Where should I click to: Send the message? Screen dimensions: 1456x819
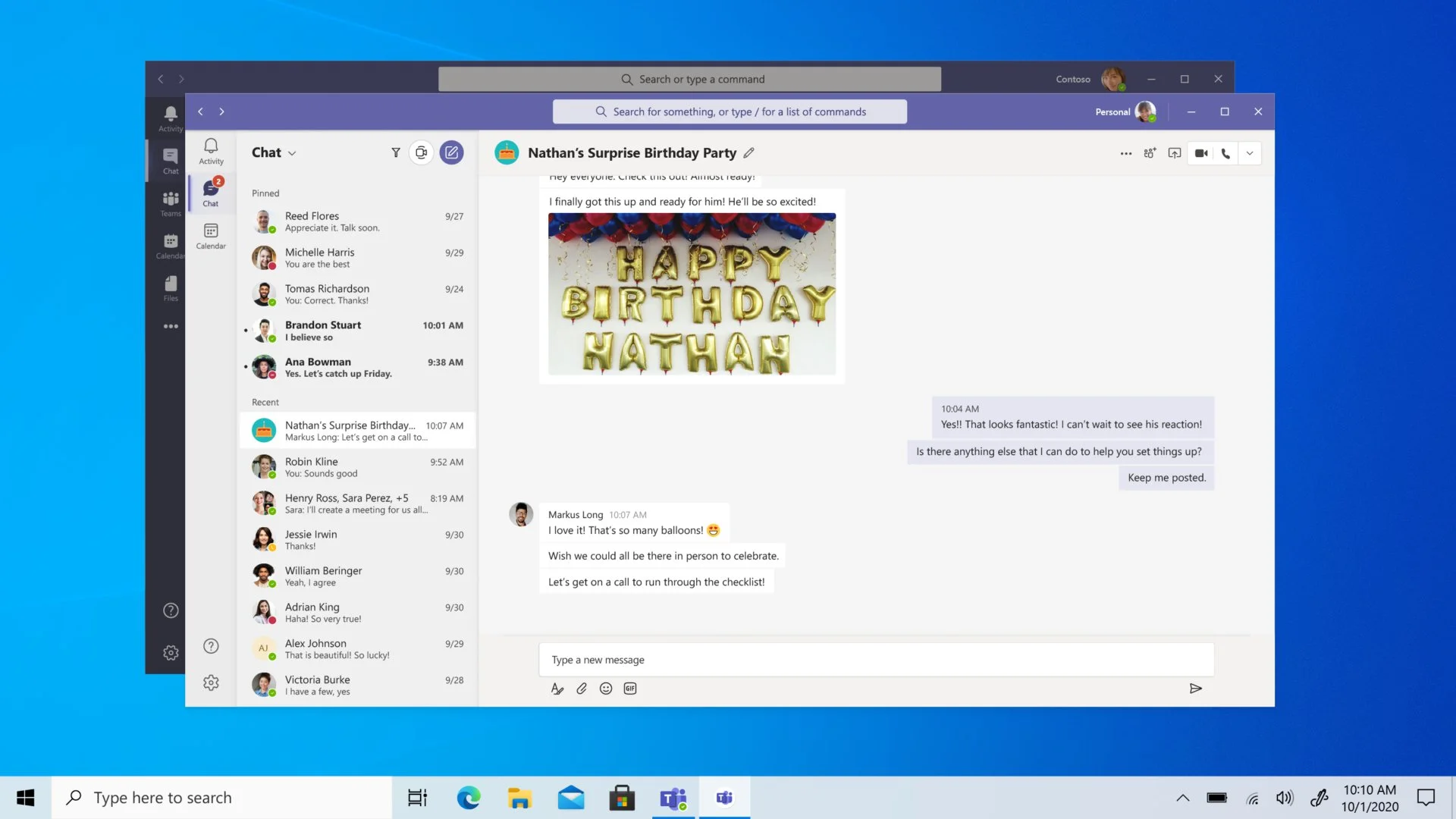pyautogui.click(x=1196, y=689)
